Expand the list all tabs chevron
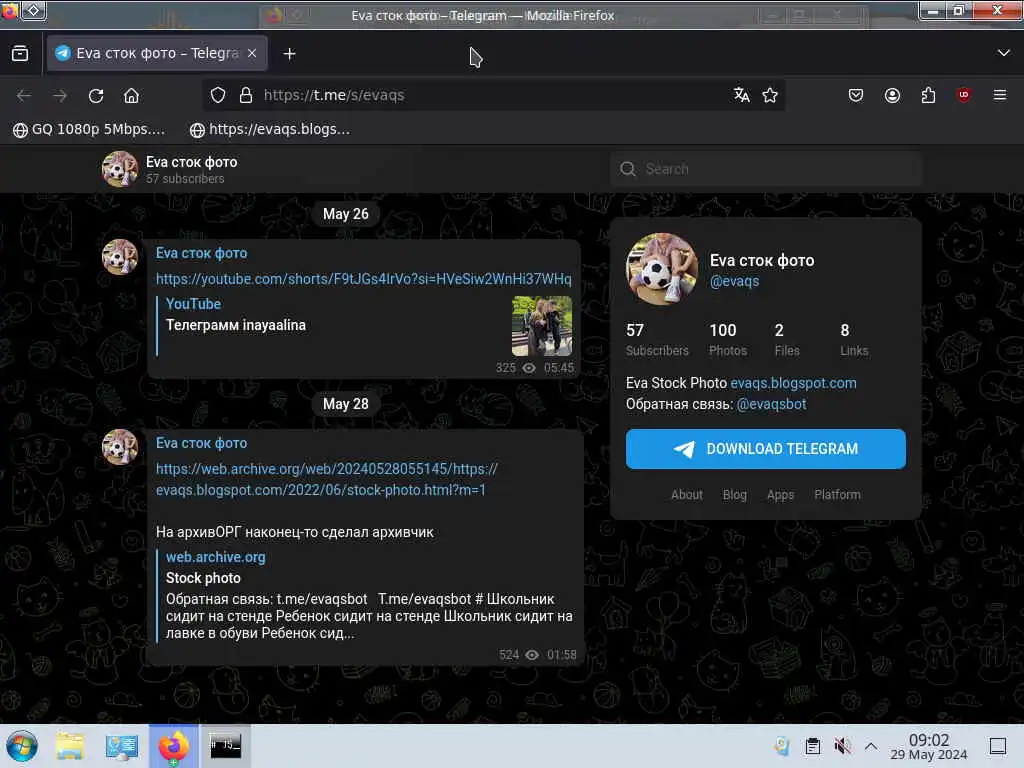Screen dimensions: 1024x768 click(x=1004, y=53)
